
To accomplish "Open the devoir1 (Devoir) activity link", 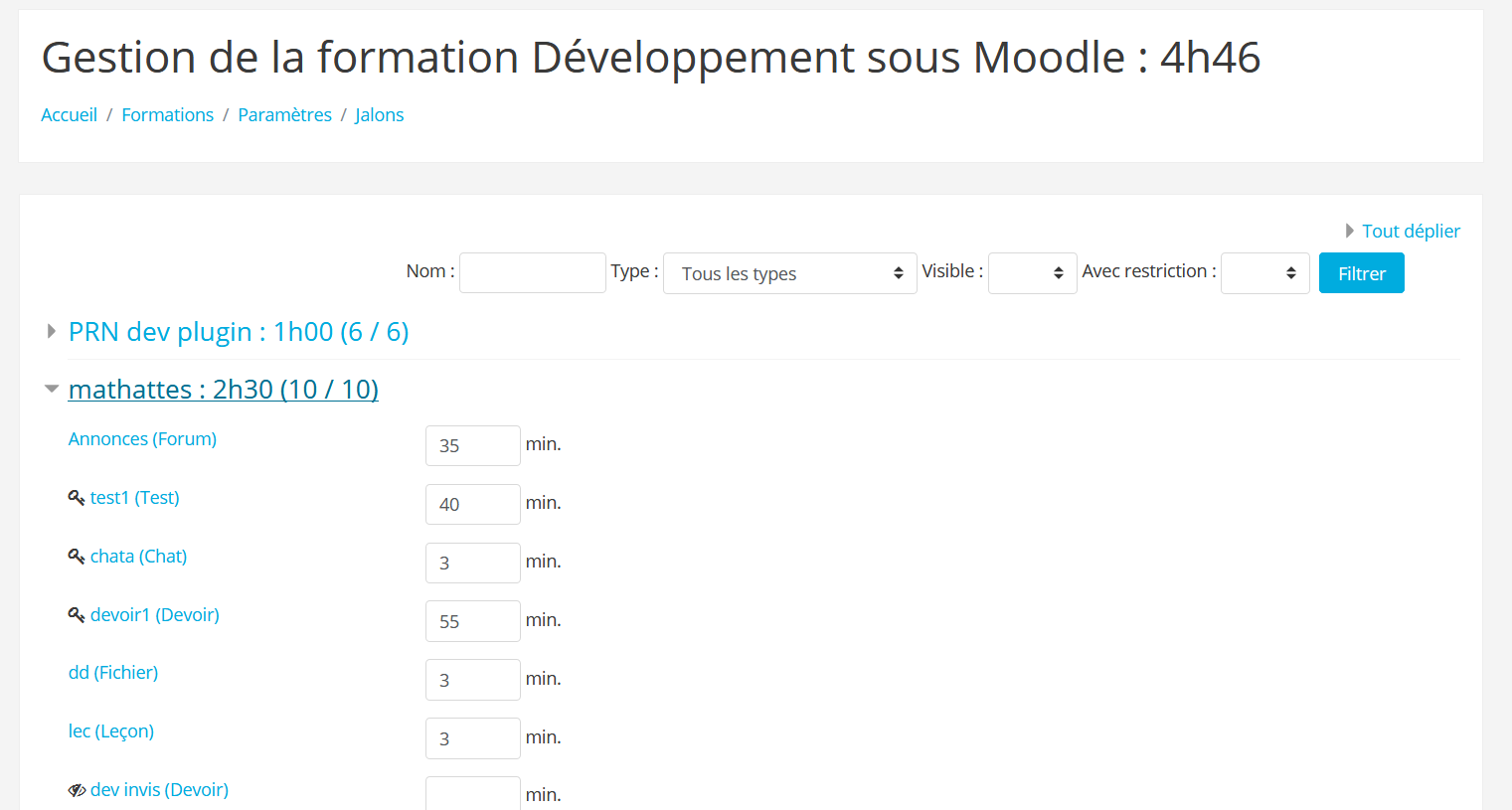I will coord(154,615).
